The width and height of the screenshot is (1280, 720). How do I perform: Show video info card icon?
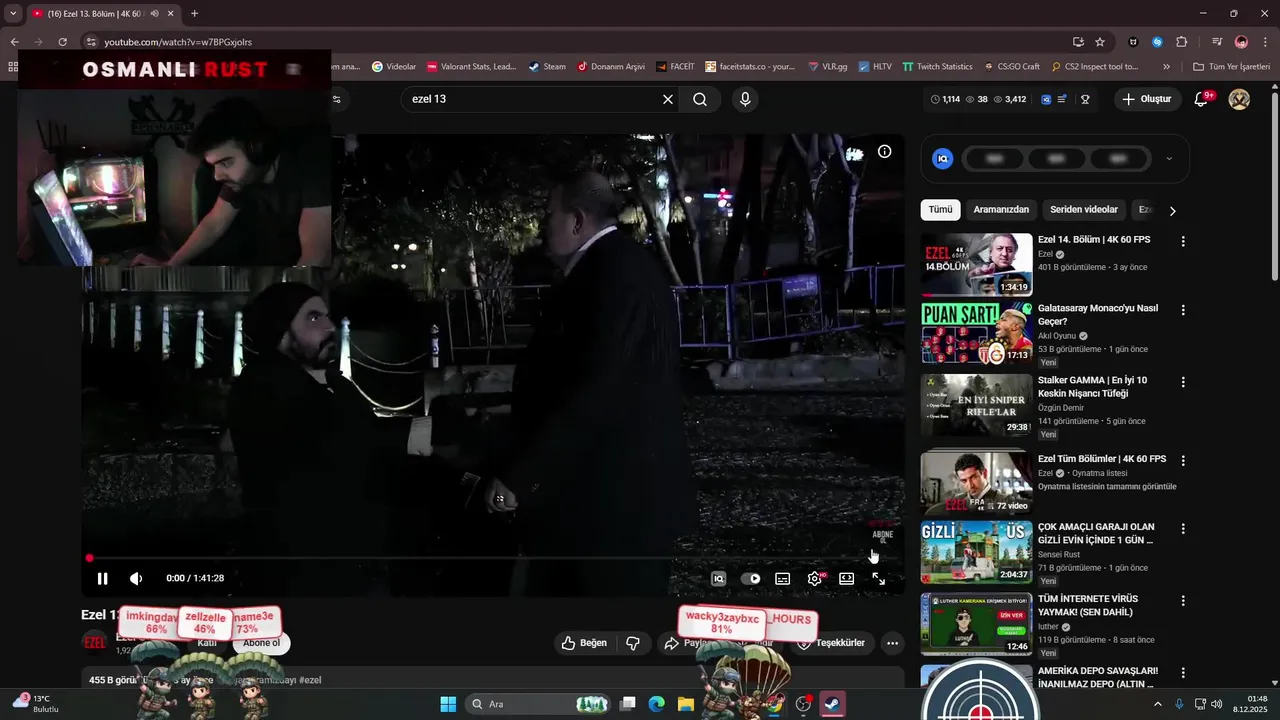[x=885, y=152]
